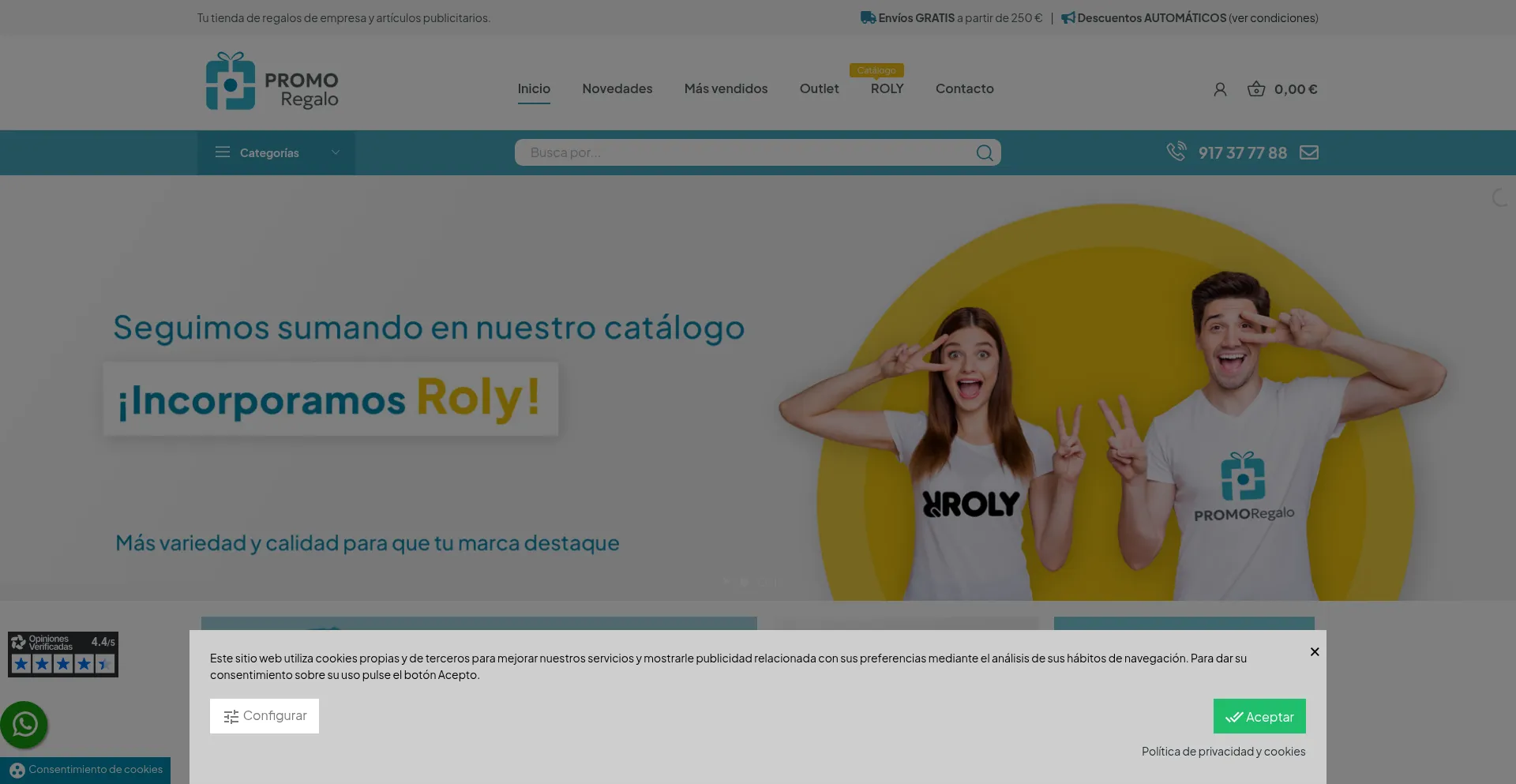1516x784 pixels.
Task: Click Consentimiento de cookies tab
Action: (x=85, y=770)
